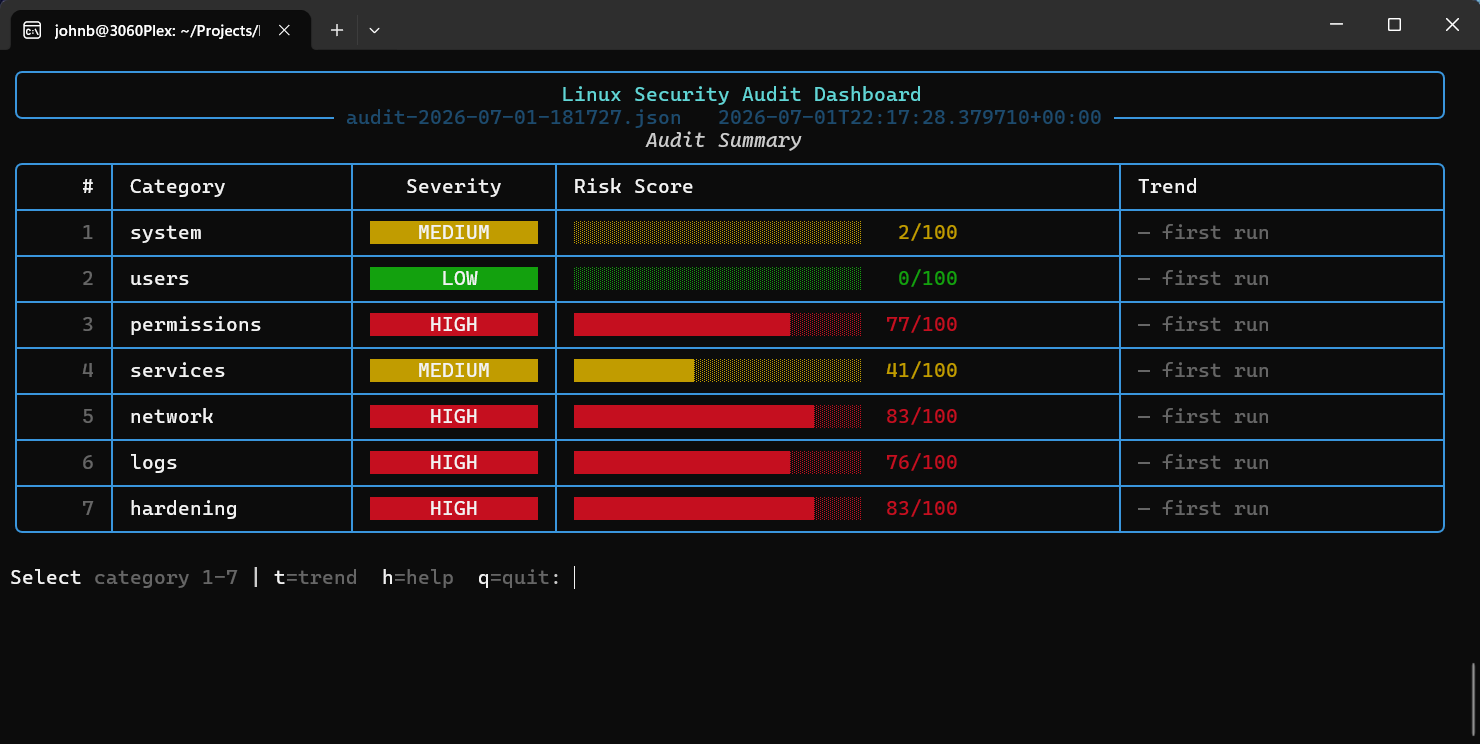Click the permissions risk score bar
The height and width of the screenshot is (744, 1480).
[717, 325]
